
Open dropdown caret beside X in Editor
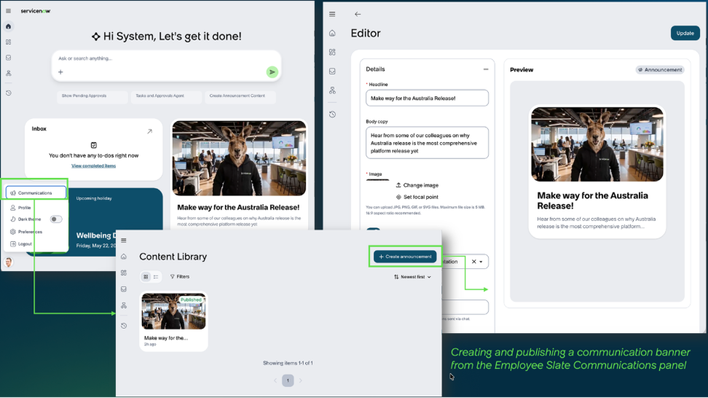tap(481, 262)
